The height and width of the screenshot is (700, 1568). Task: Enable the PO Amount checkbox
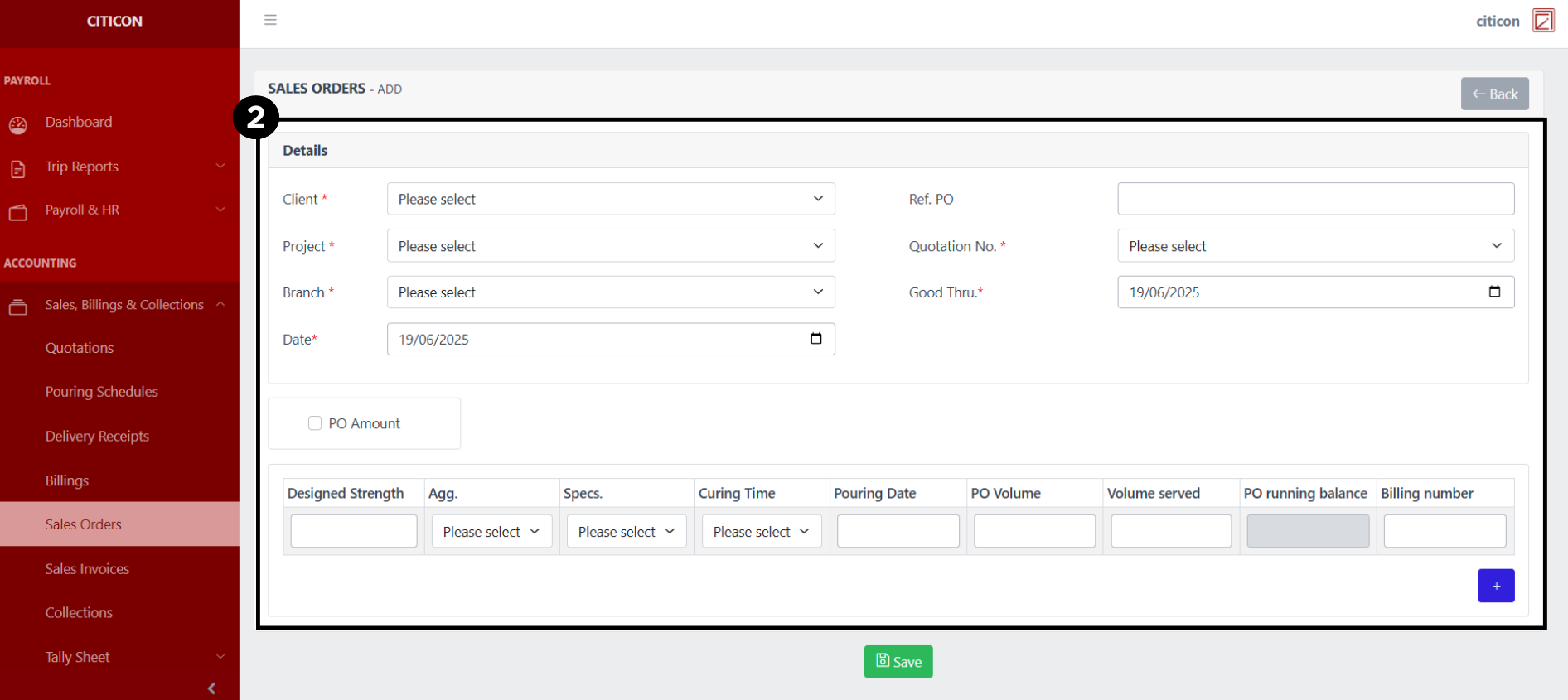tap(315, 423)
